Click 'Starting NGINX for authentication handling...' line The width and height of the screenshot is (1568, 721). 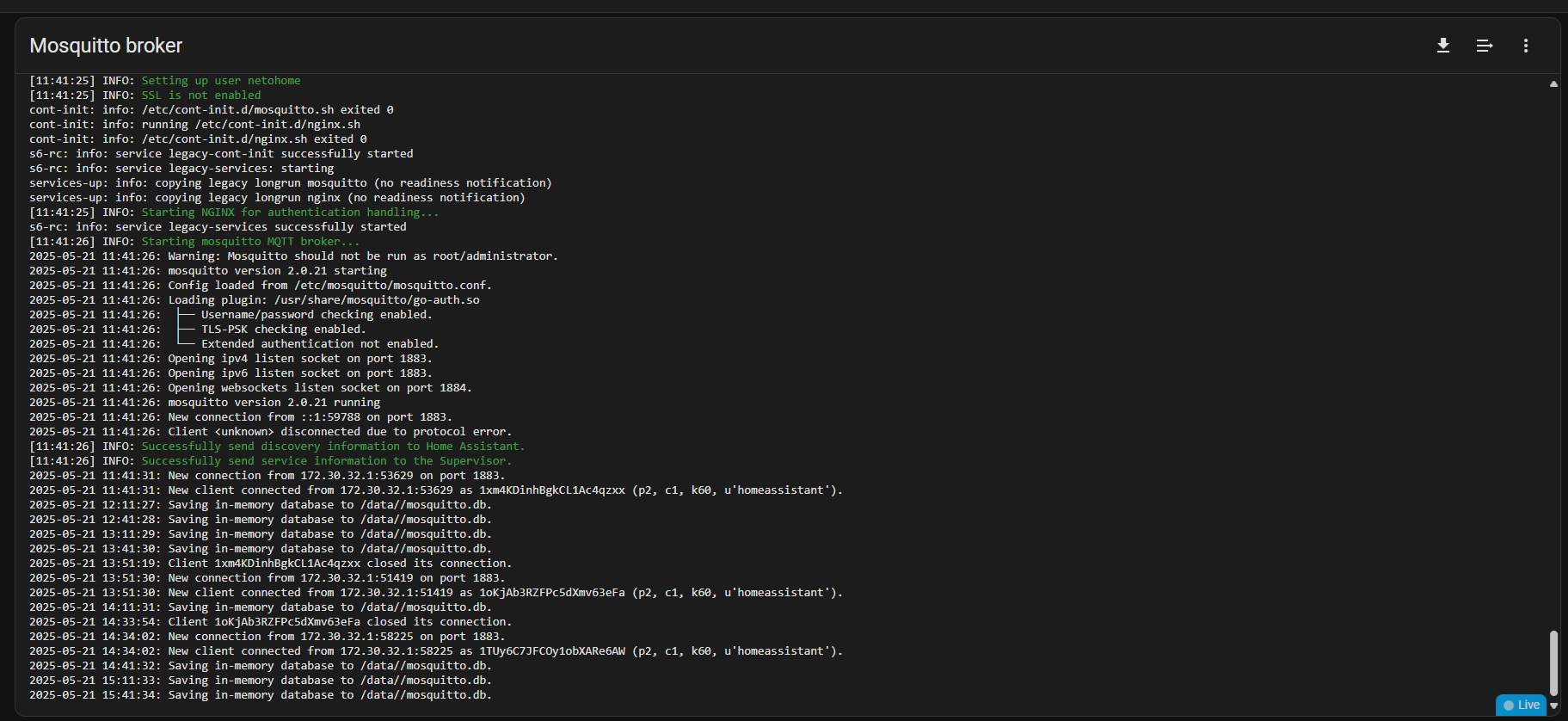pyautogui.click(x=234, y=213)
